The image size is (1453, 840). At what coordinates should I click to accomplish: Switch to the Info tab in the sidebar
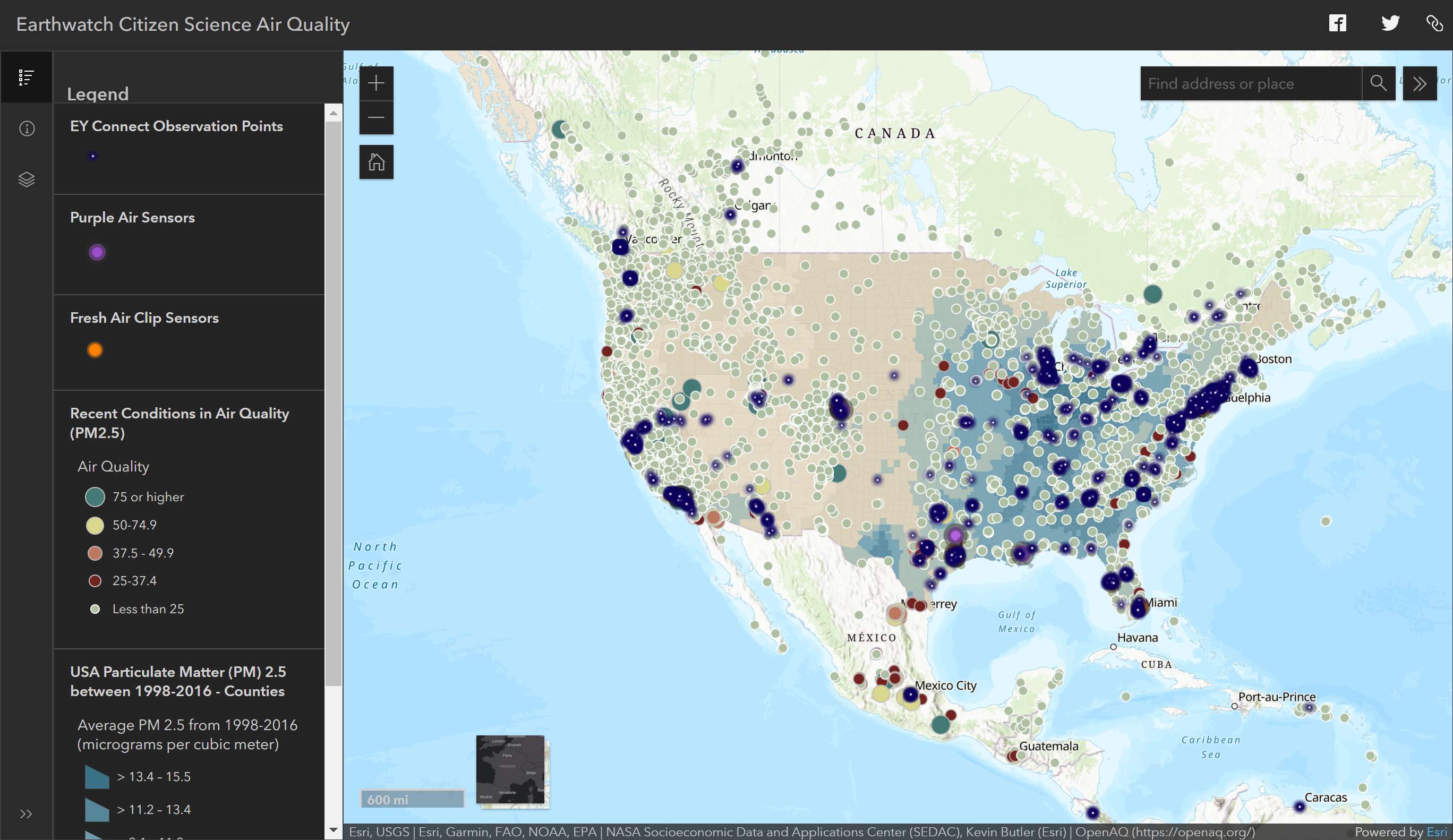[26, 128]
